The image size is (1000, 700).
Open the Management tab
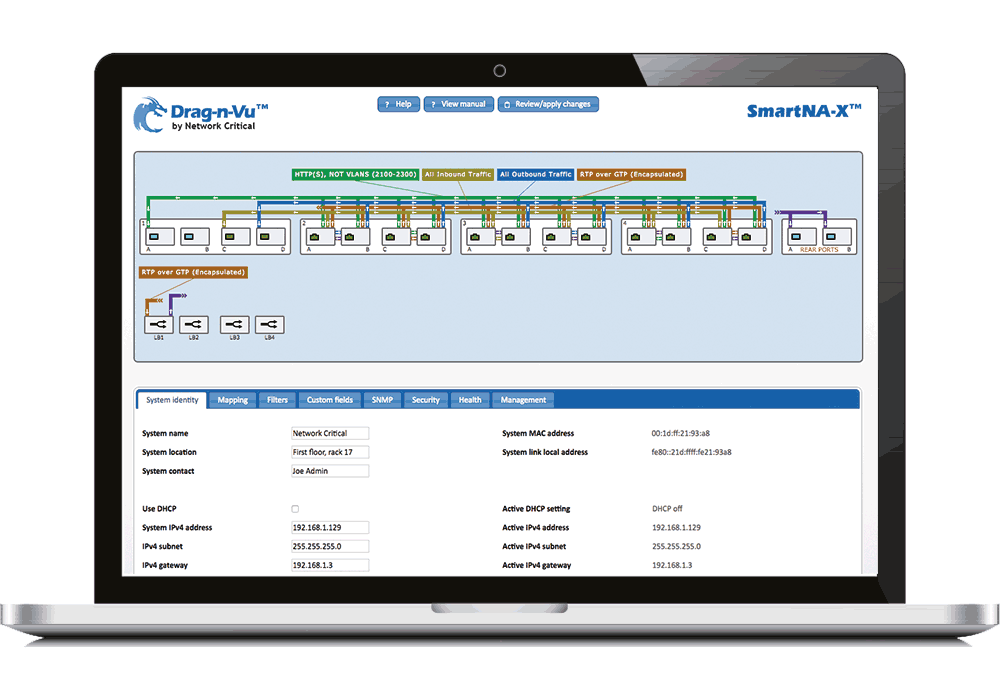[x=524, y=400]
